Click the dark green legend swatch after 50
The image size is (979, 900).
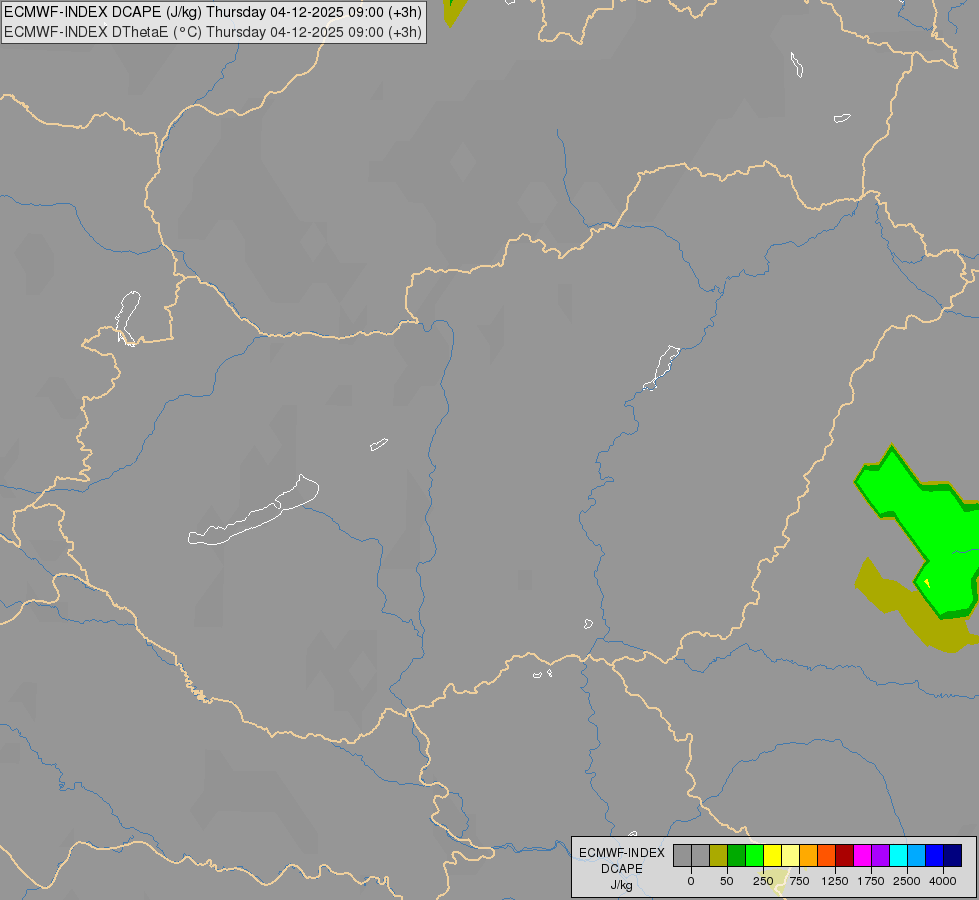point(737,856)
